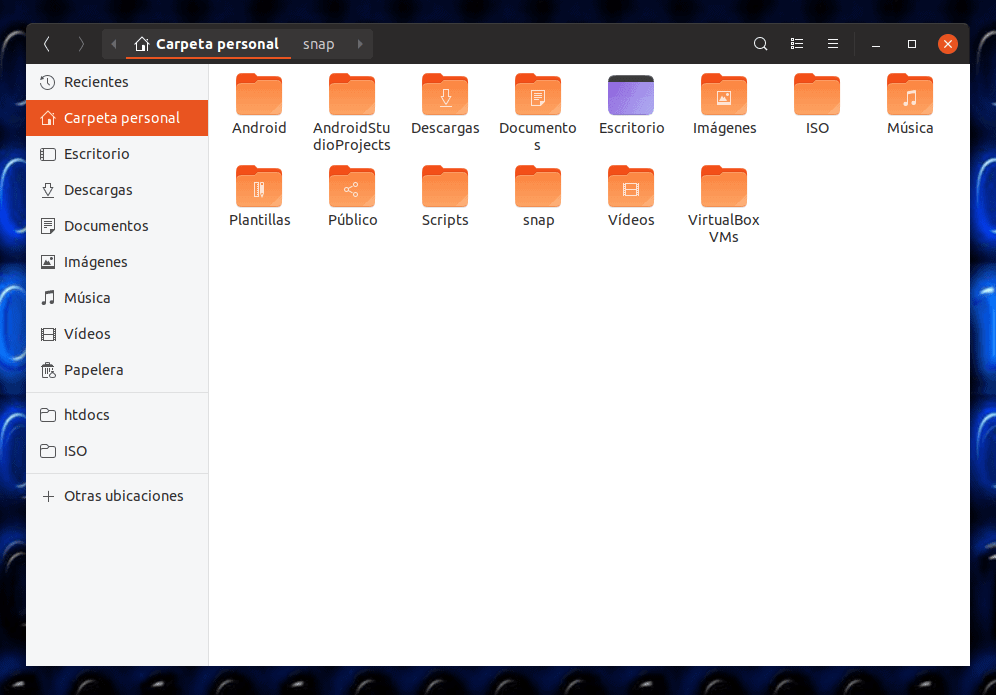Close the file manager window
Image resolution: width=996 pixels, height=695 pixels.
pyautogui.click(x=948, y=44)
